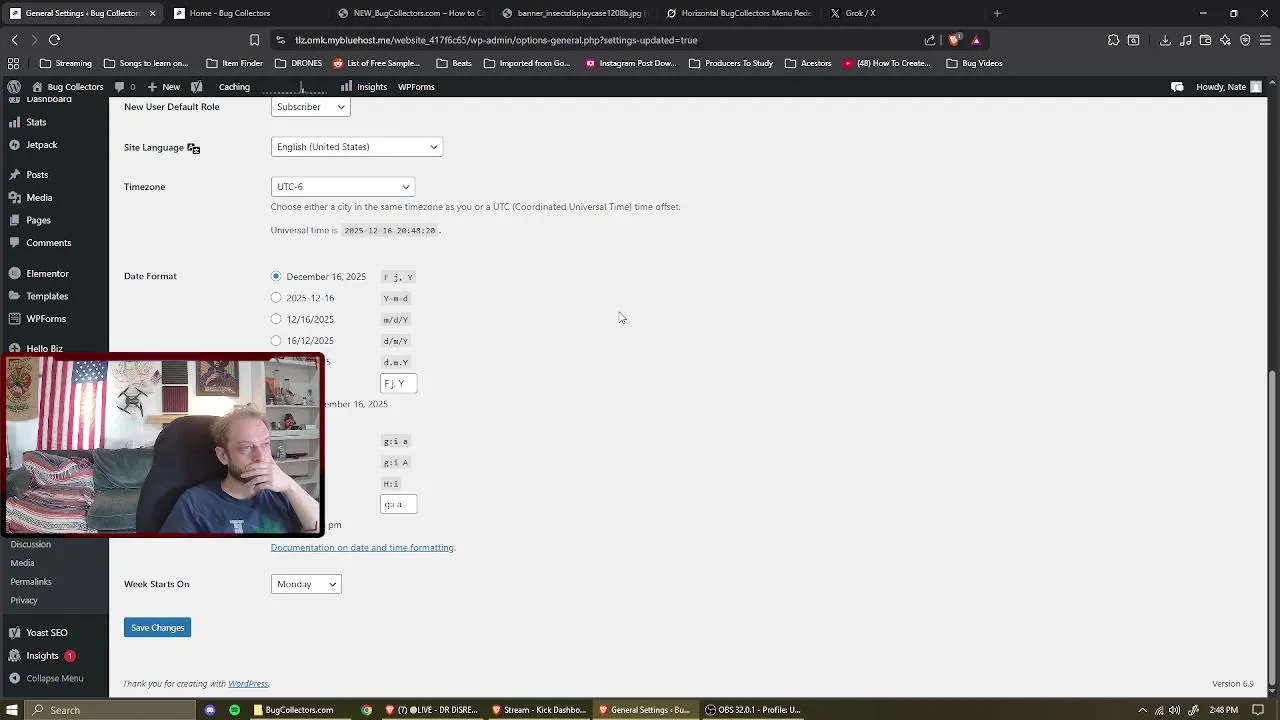The image size is (1280, 720).
Task: Click the Brave Rewards triangle icon
Action: point(976,40)
